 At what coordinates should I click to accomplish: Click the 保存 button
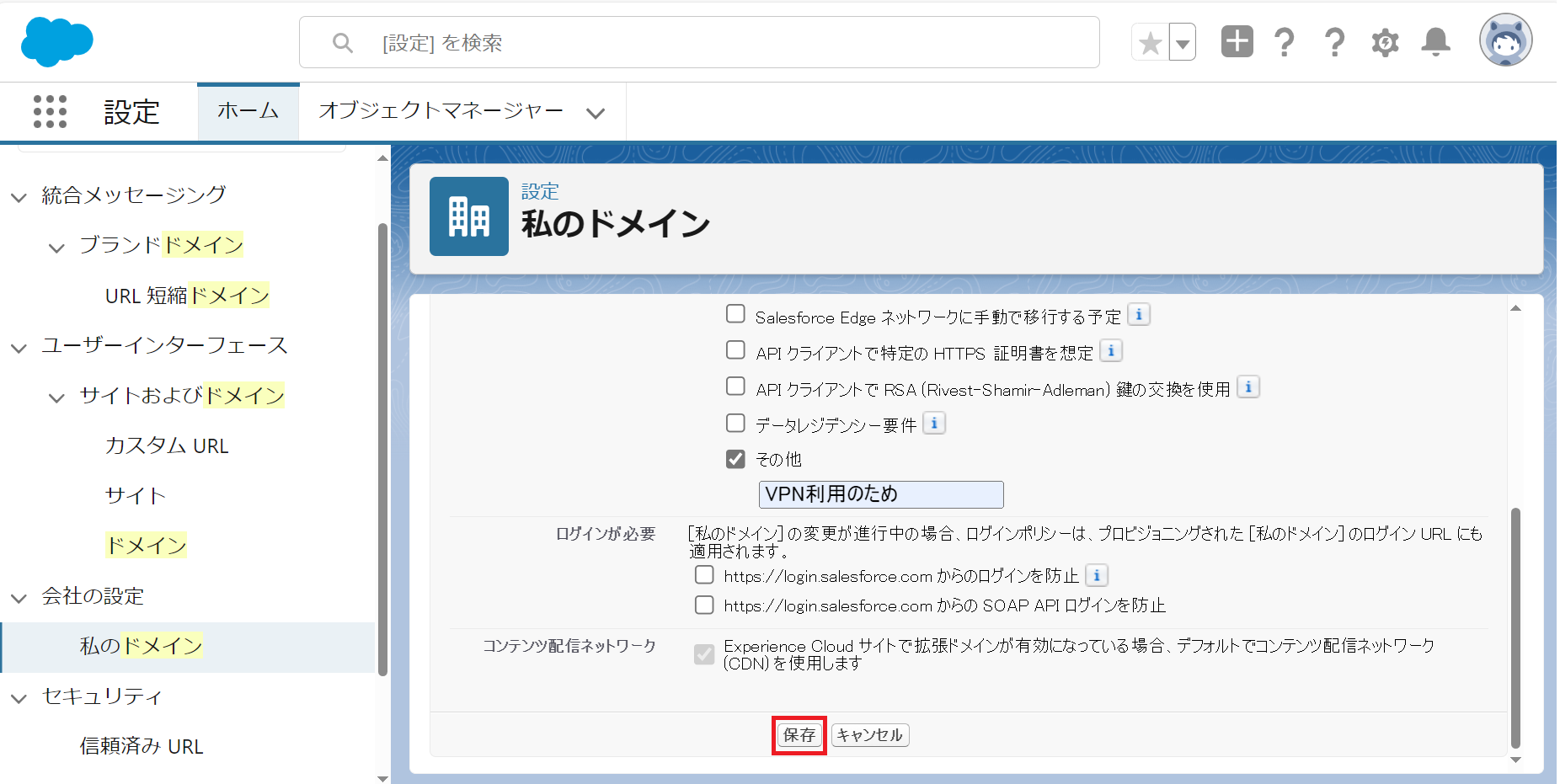(799, 735)
